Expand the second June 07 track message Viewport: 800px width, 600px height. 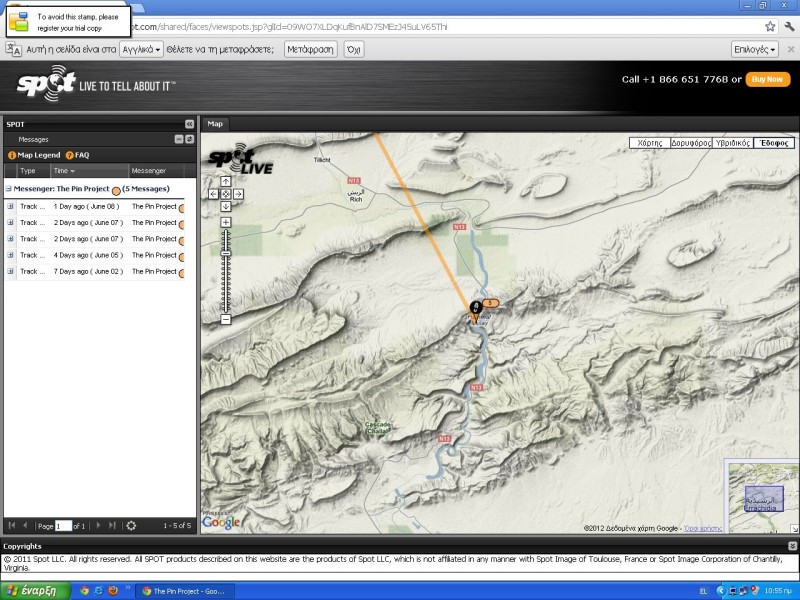(10, 239)
